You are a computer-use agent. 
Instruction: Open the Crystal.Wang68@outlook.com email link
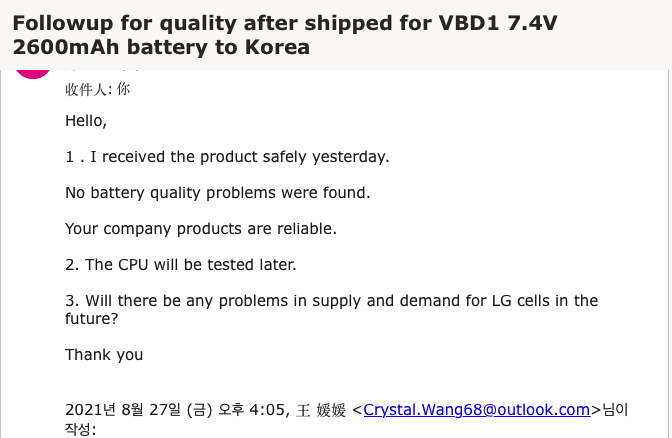pyautogui.click(x=477, y=410)
